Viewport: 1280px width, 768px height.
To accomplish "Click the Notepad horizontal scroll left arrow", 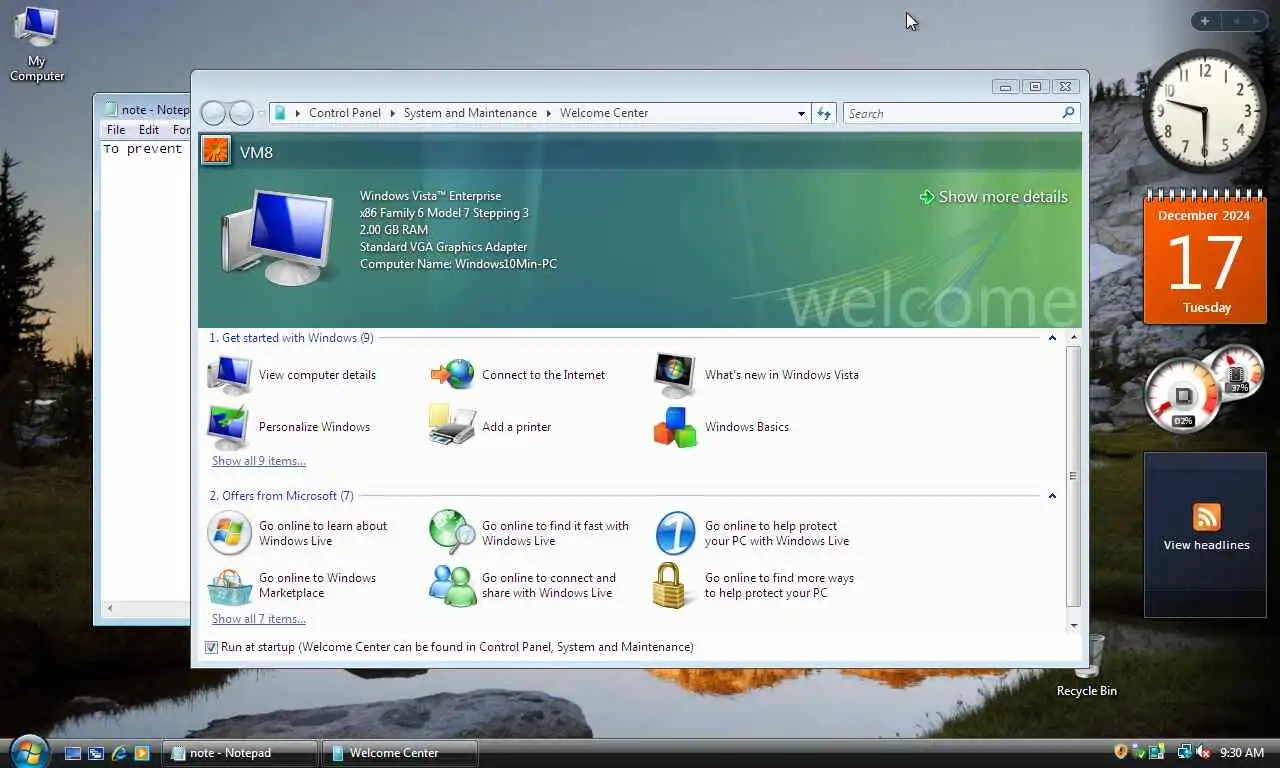I will pyautogui.click(x=110, y=608).
